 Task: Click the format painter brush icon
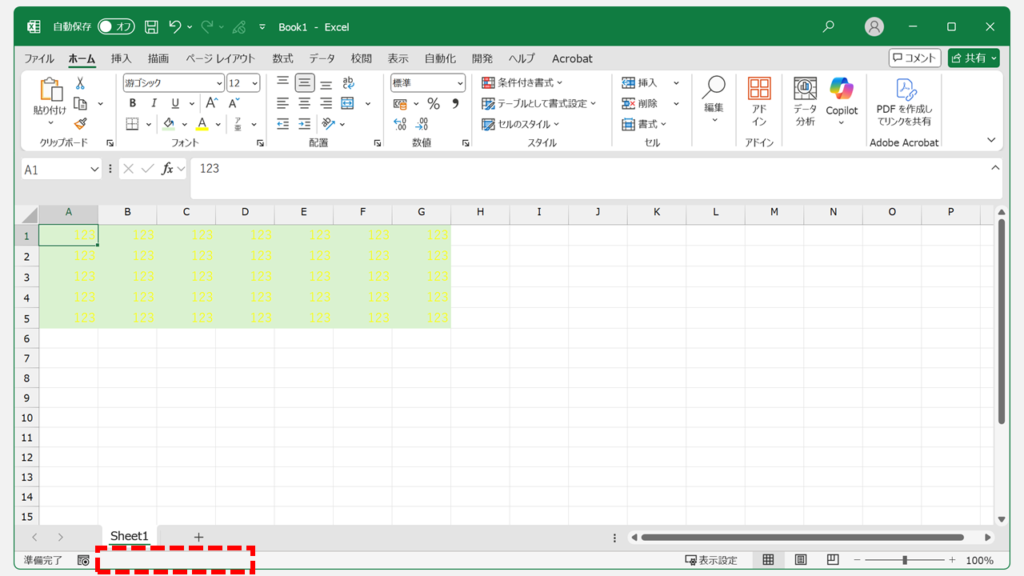click(80, 124)
